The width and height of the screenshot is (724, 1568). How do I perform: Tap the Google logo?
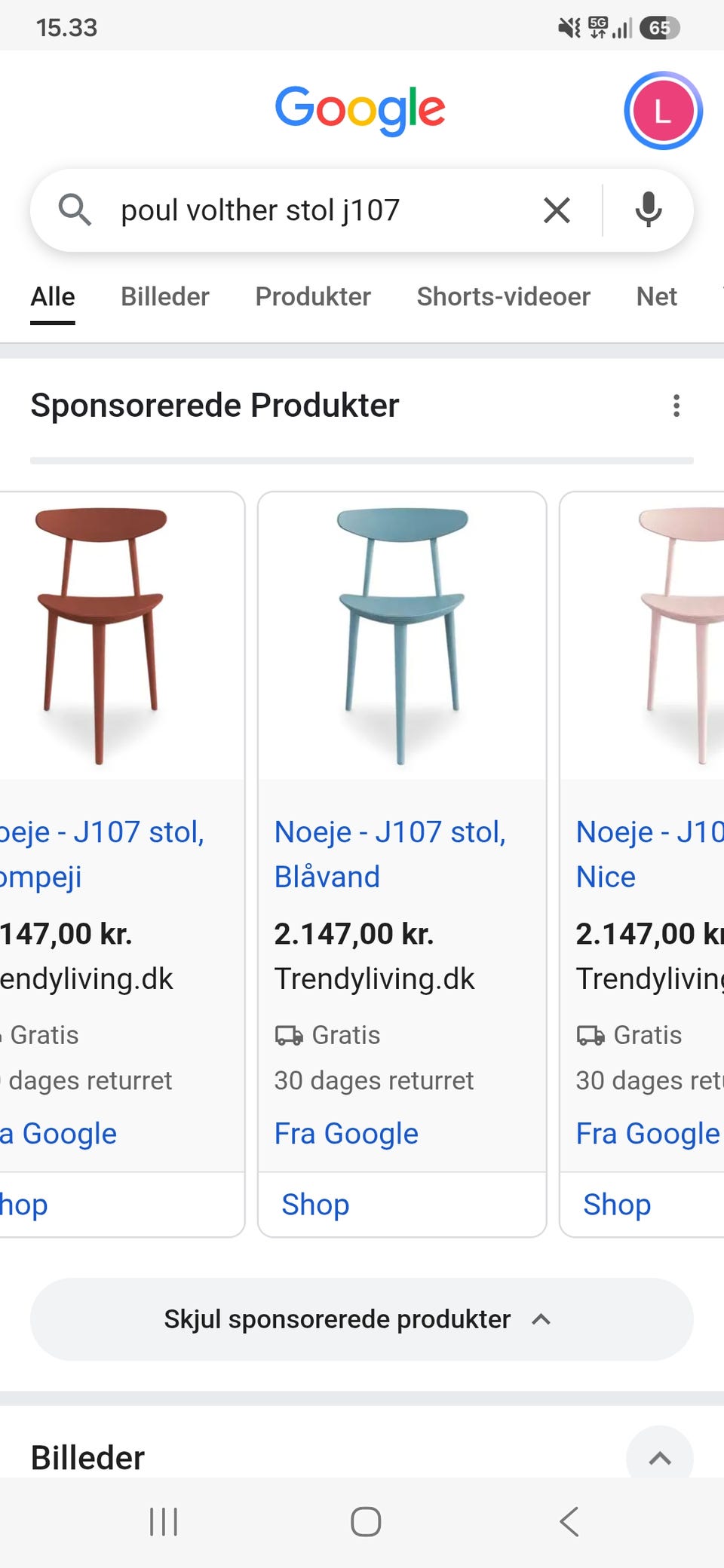click(x=360, y=110)
